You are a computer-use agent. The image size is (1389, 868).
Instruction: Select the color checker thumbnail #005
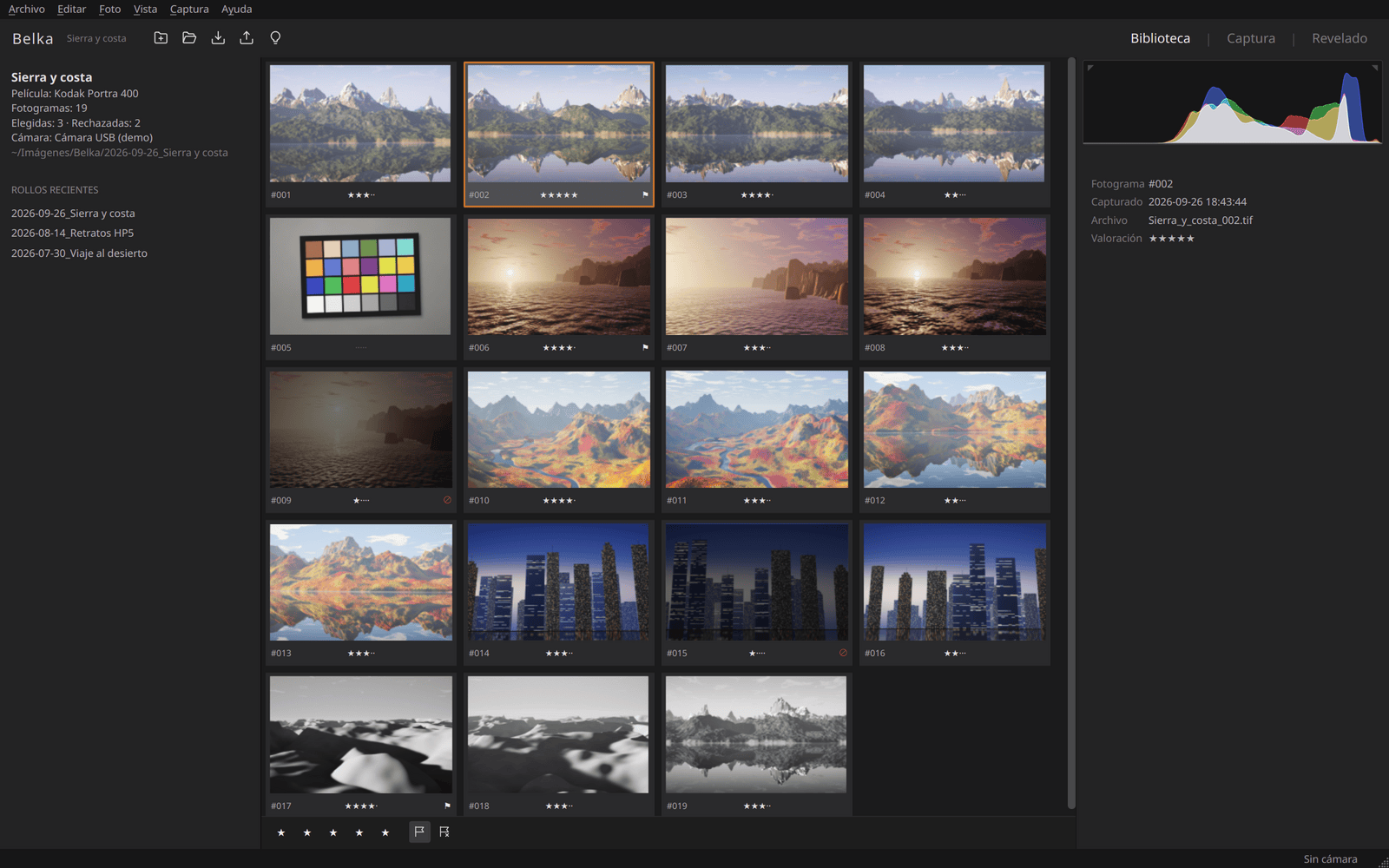[x=360, y=276]
